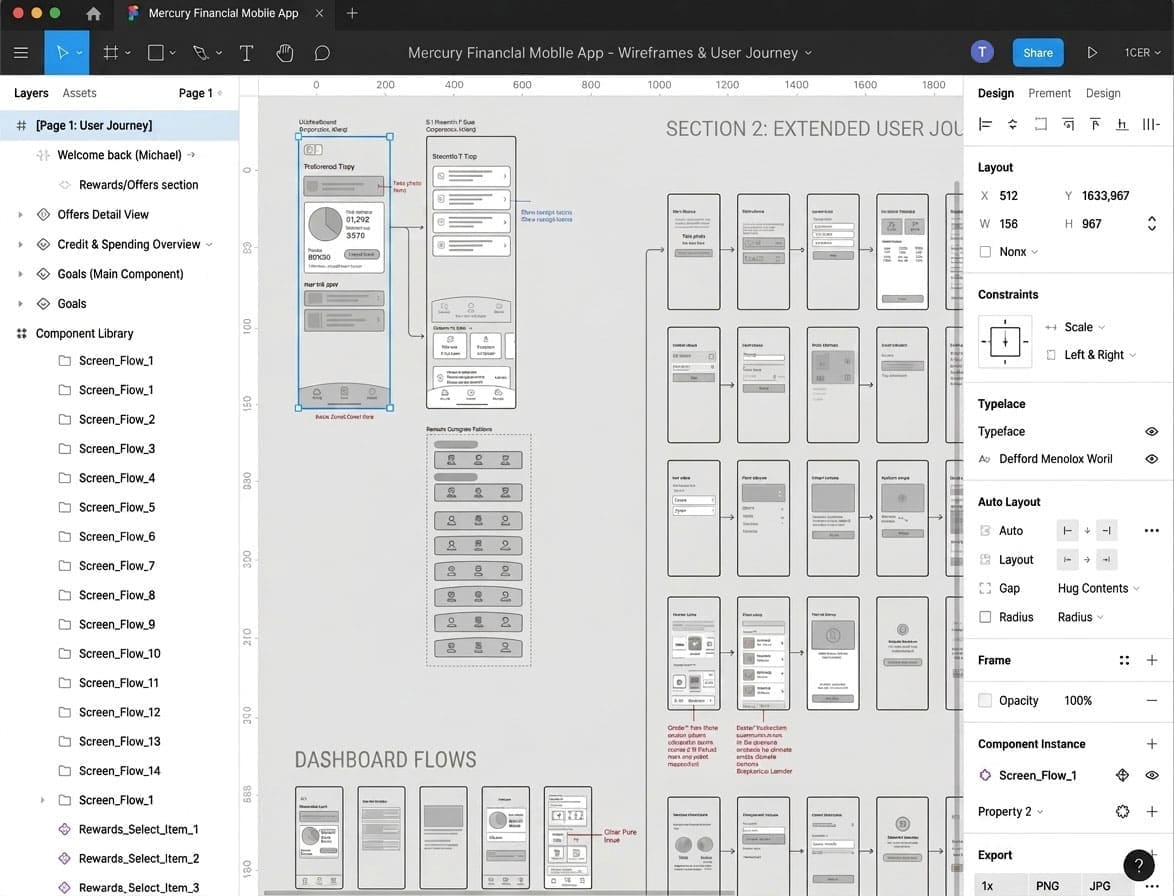This screenshot has width=1176, height=896.
Task: Expand Credit & Spending Overview layer
Action: coord(20,244)
